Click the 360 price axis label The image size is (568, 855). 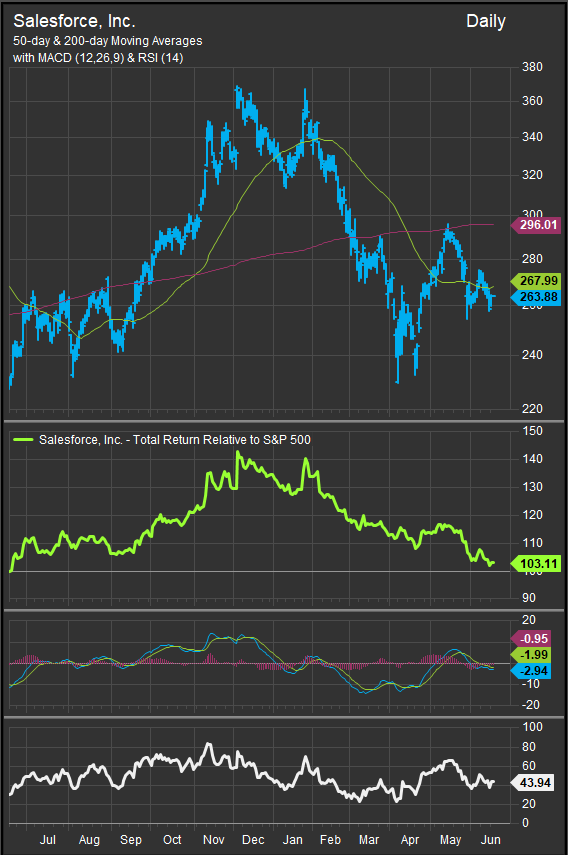(532, 101)
